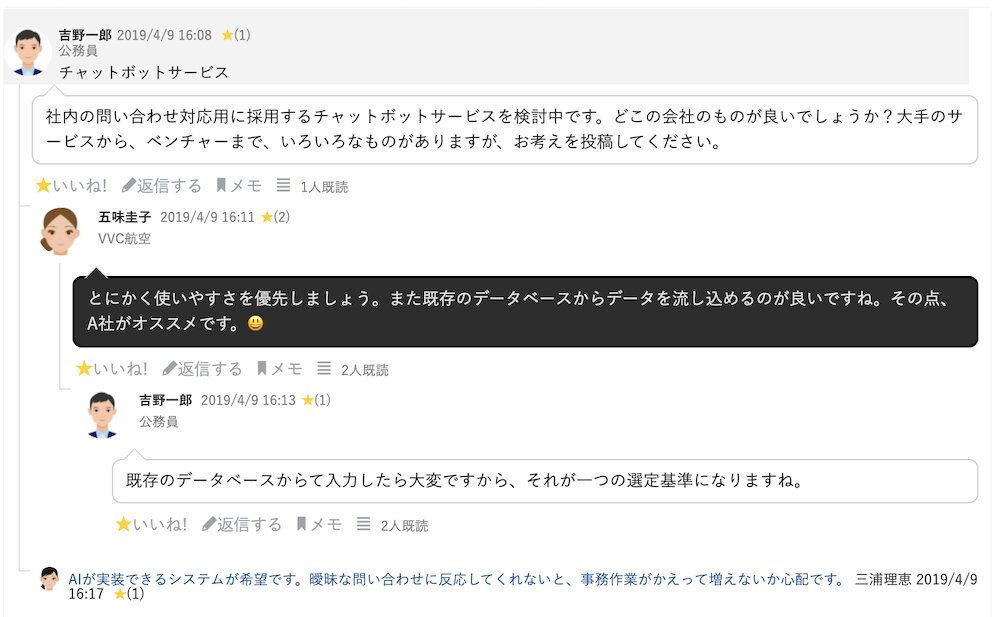The height and width of the screenshot is (617, 1000).
Task: Reply to 五味圭子's comment via 返信する
Action: click(203, 369)
